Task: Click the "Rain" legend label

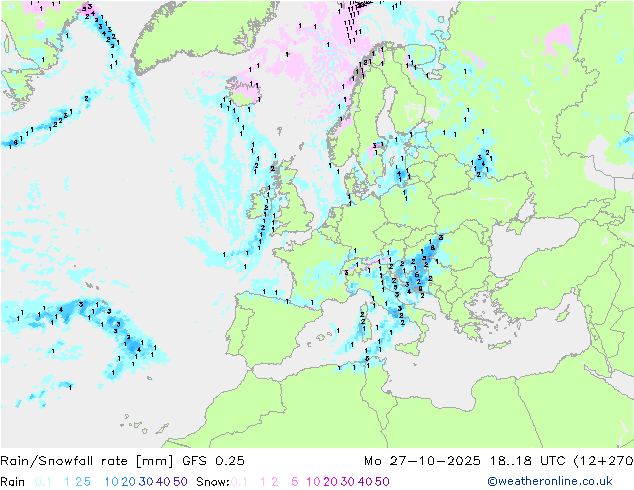Action: click(x=13, y=482)
